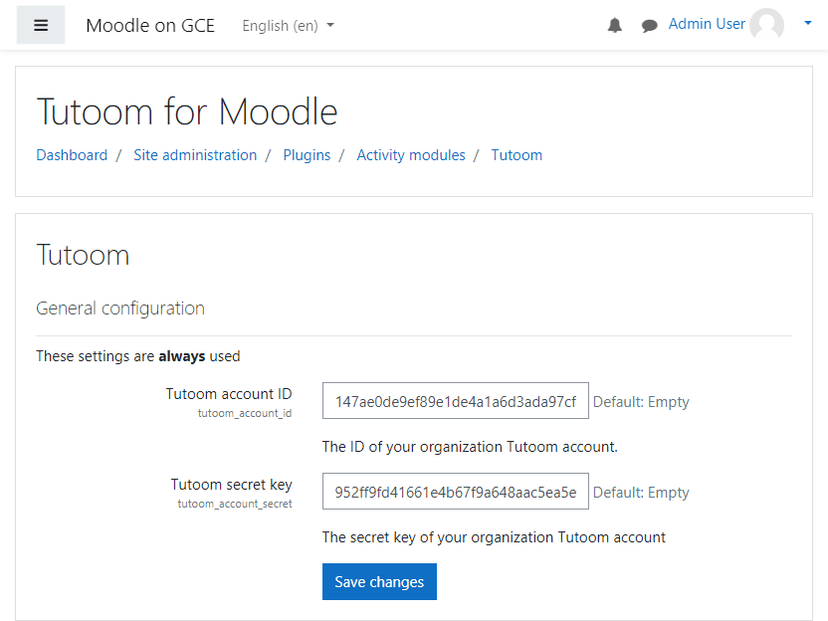
Task: Click the Admin User profile avatar
Action: click(767, 24)
